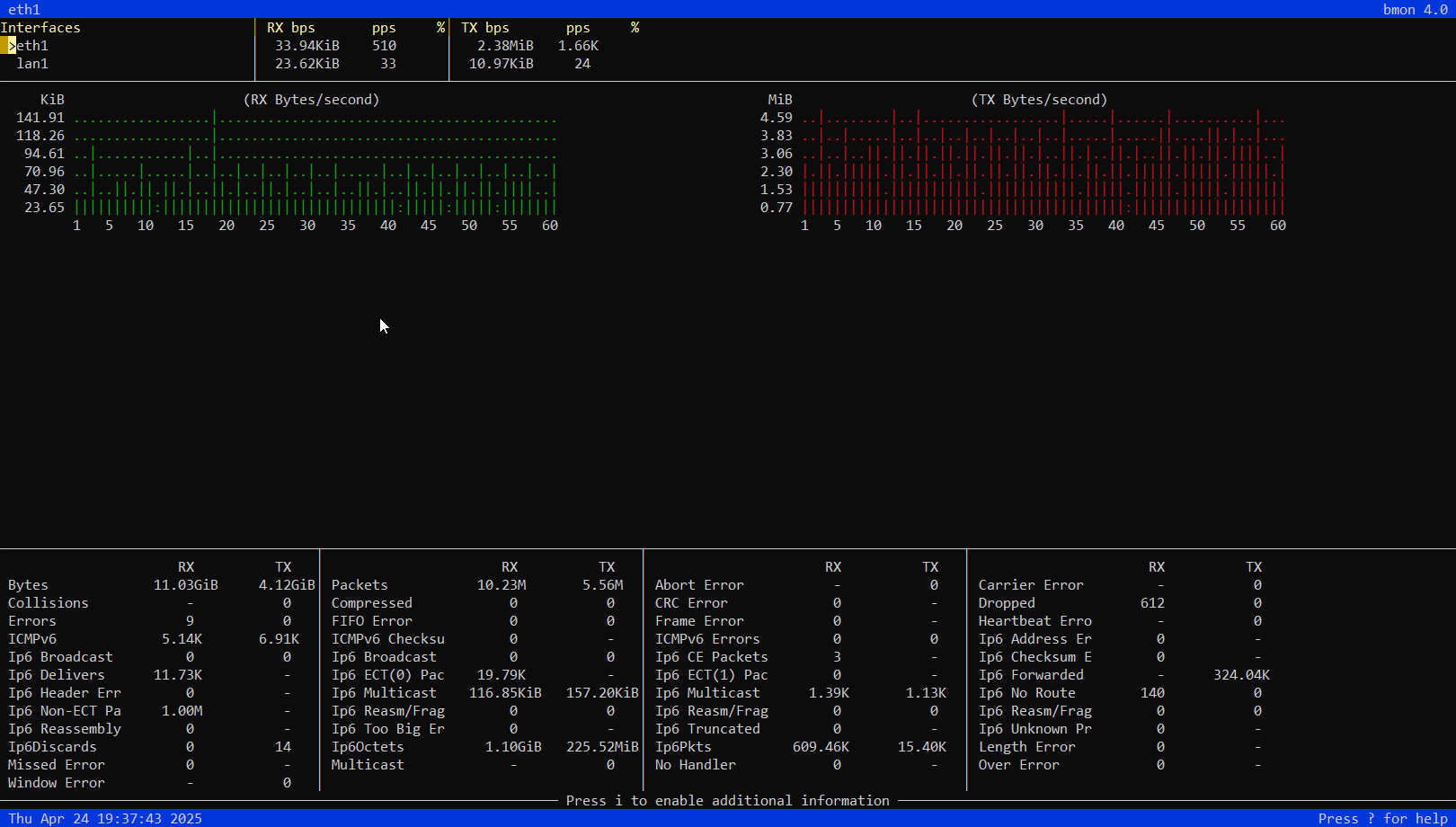Image resolution: width=1456 pixels, height=827 pixels.
Task: Click the 'Compressed' row label
Action: coord(372,603)
